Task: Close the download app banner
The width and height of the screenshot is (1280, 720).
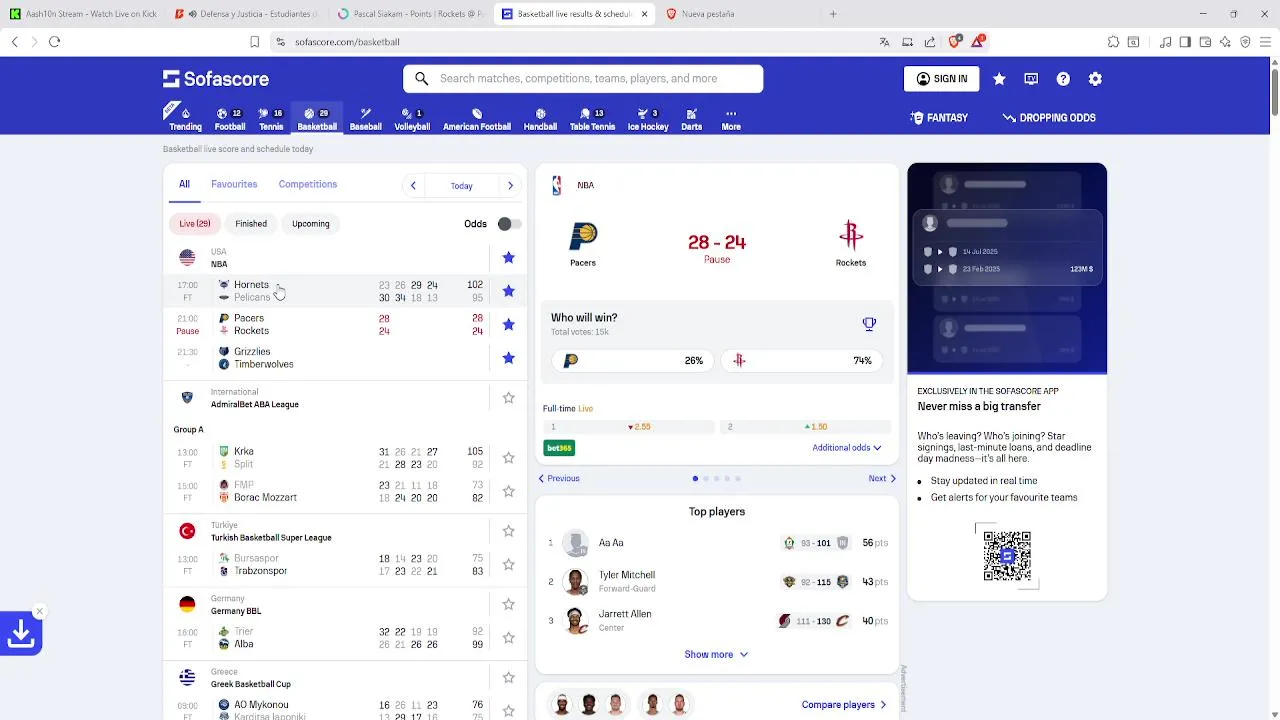Action: (39, 611)
